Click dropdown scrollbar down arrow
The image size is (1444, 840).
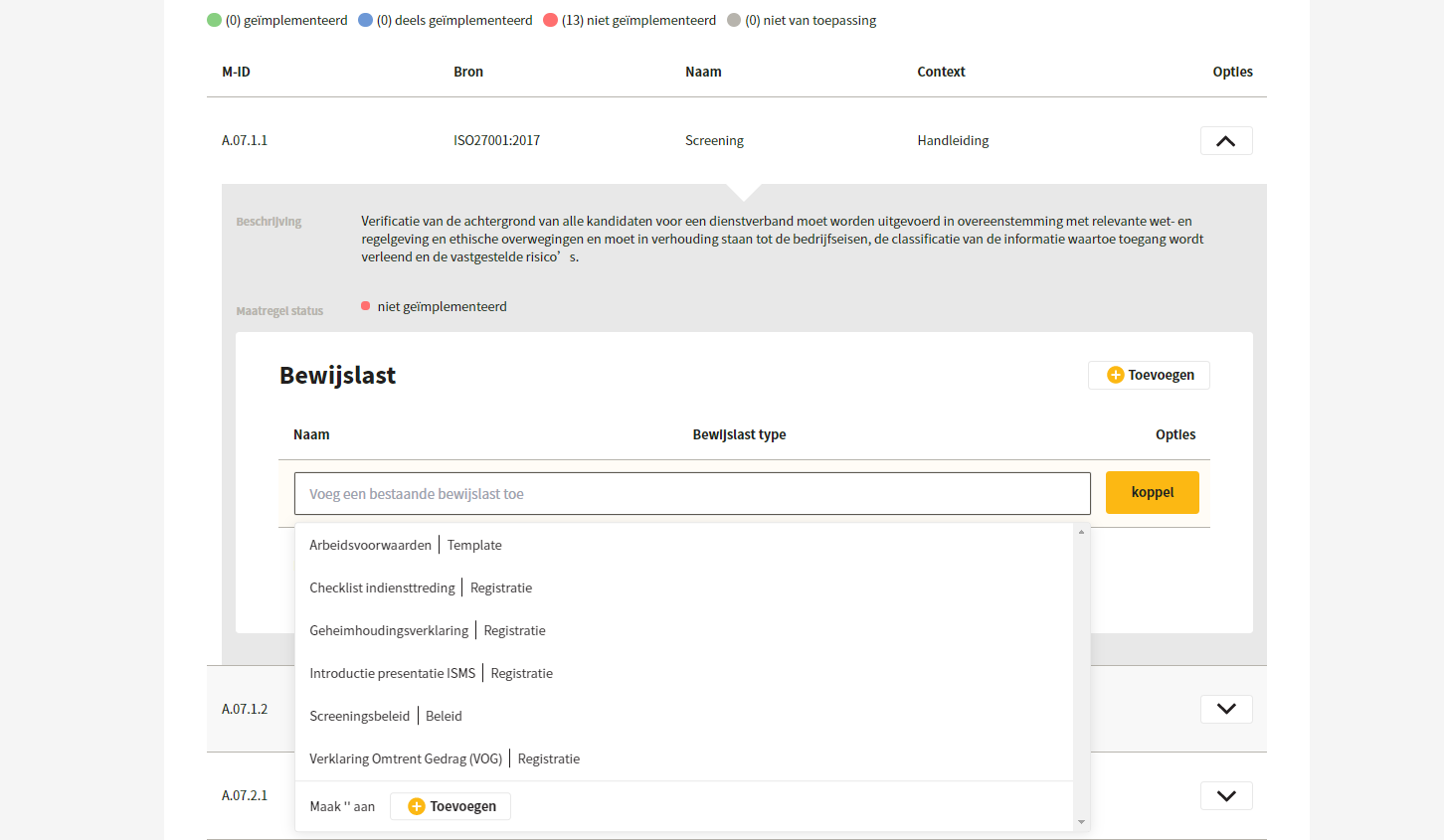pyautogui.click(x=1081, y=822)
